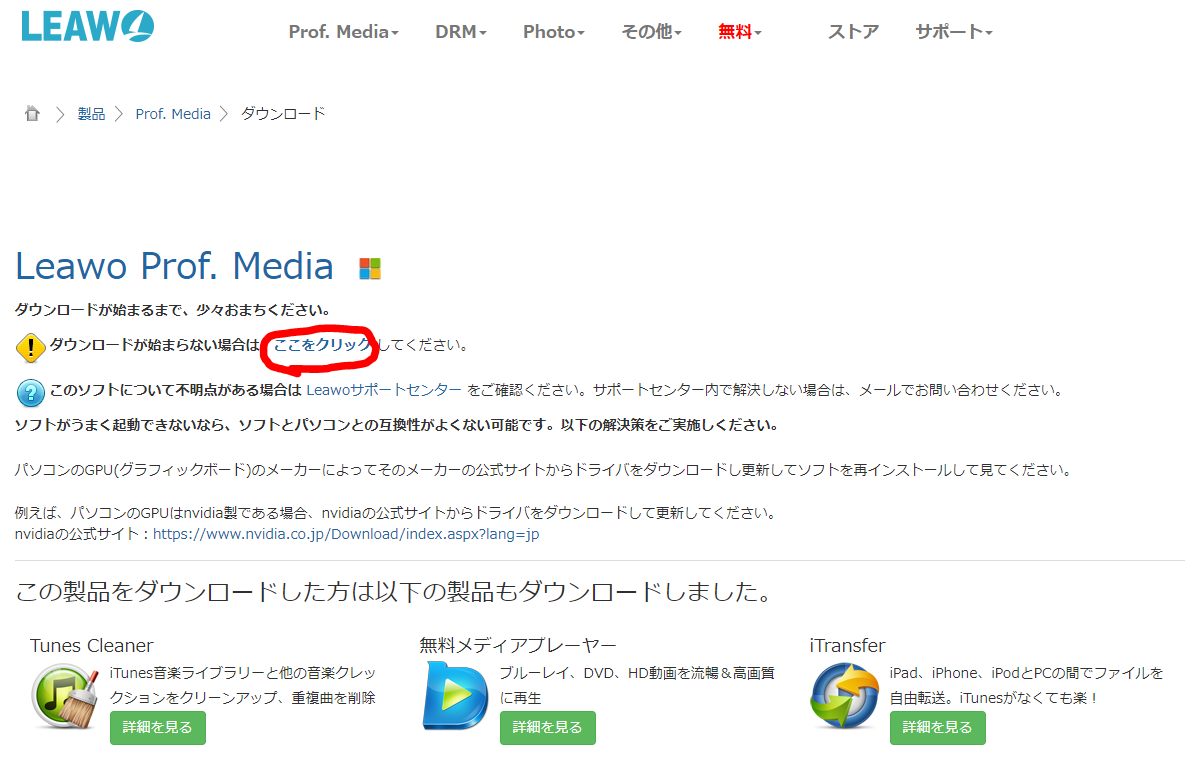Open the その他 dropdown menu

[651, 32]
